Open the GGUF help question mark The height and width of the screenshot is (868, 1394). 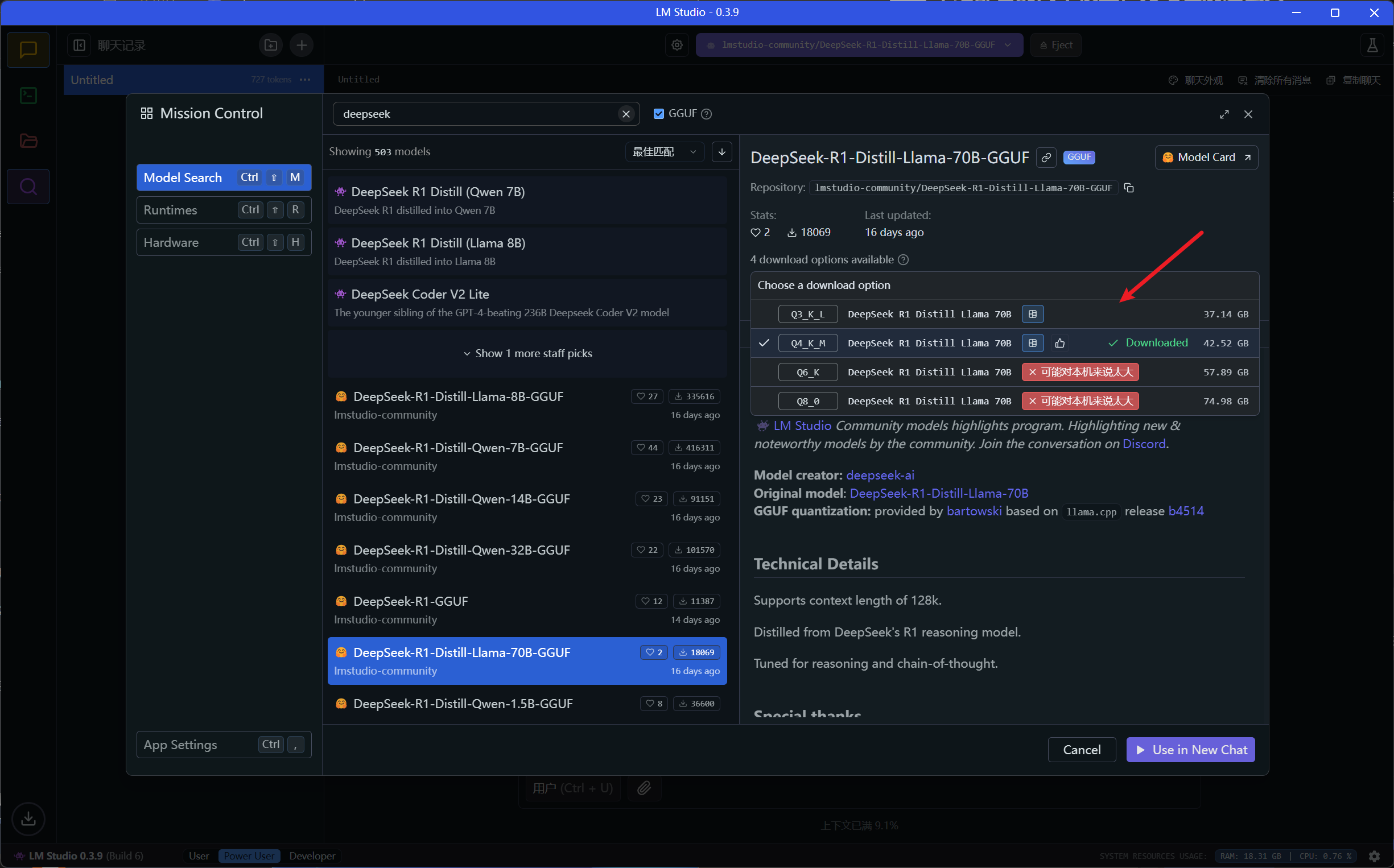point(707,114)
